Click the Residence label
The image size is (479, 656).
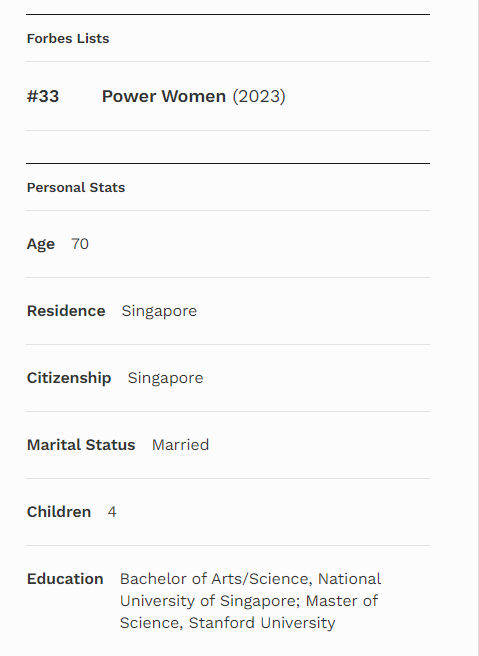(x=66, y=311)
